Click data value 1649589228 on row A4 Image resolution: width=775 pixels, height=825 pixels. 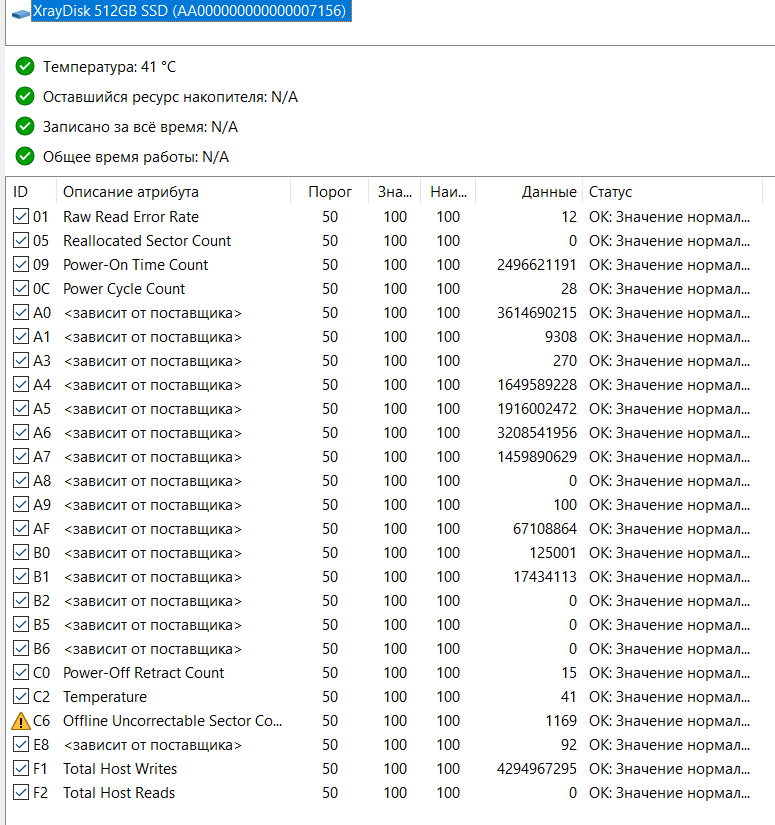click(x=537, y=385)
